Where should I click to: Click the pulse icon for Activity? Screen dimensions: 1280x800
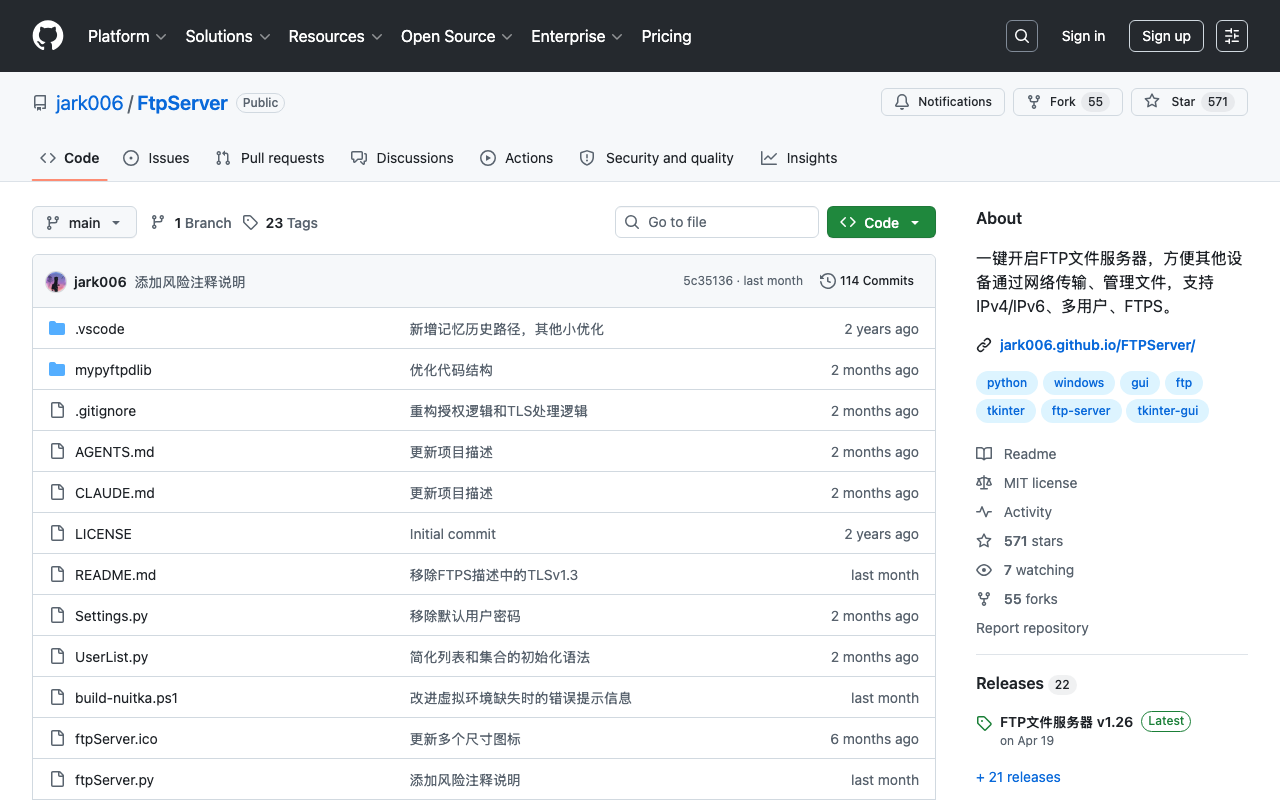click(x=984, y=512)
